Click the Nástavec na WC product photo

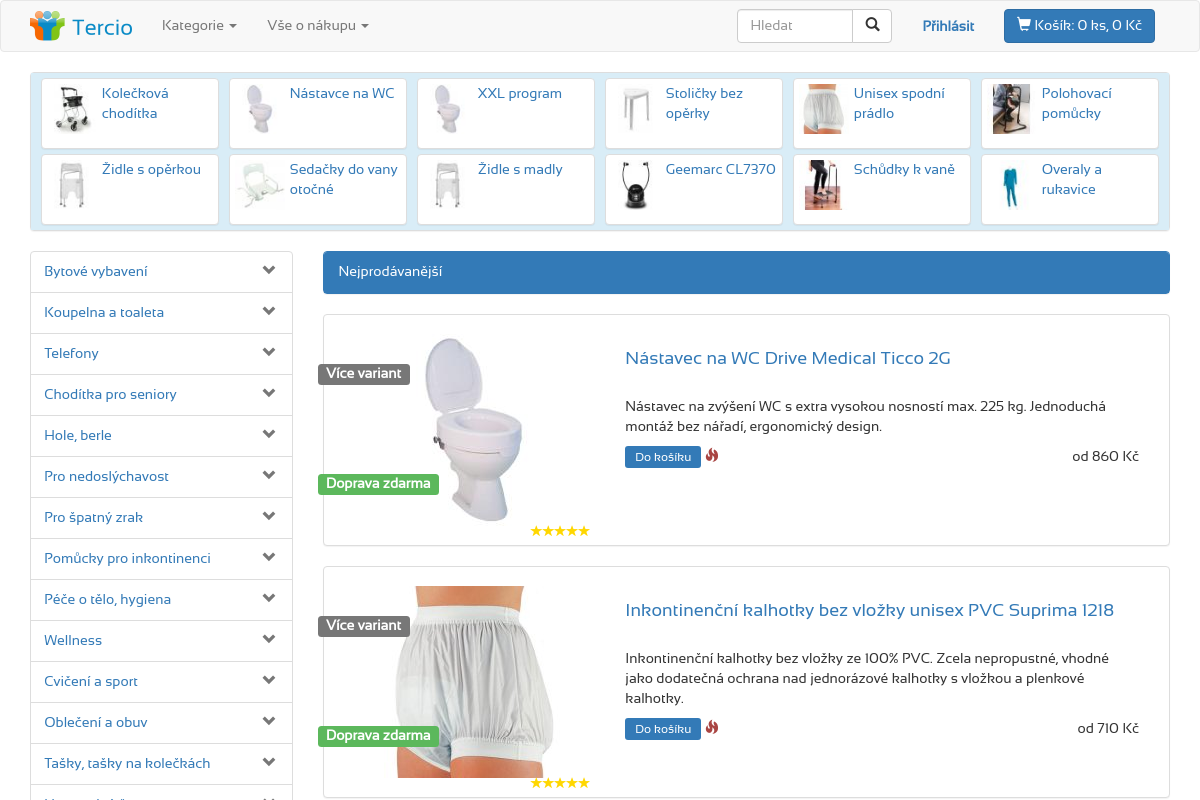pyautogui.click(x=460, y=428)
